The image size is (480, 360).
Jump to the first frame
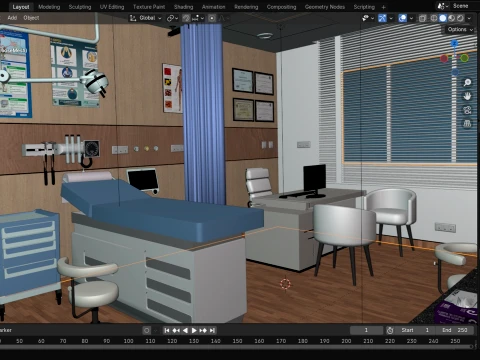(167, 330)
